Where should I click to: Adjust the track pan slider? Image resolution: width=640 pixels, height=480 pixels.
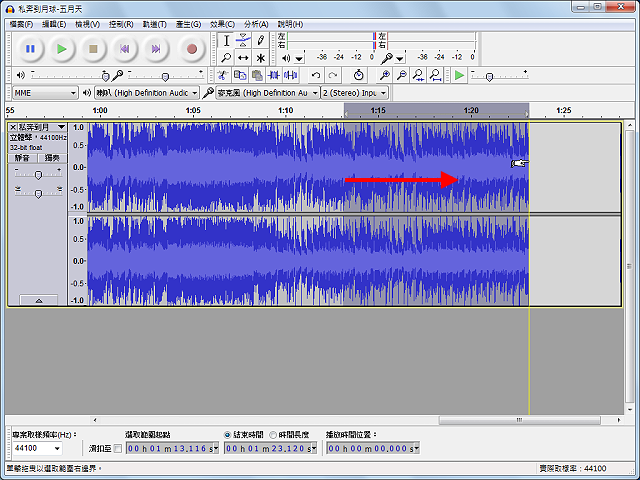point(38,193)
